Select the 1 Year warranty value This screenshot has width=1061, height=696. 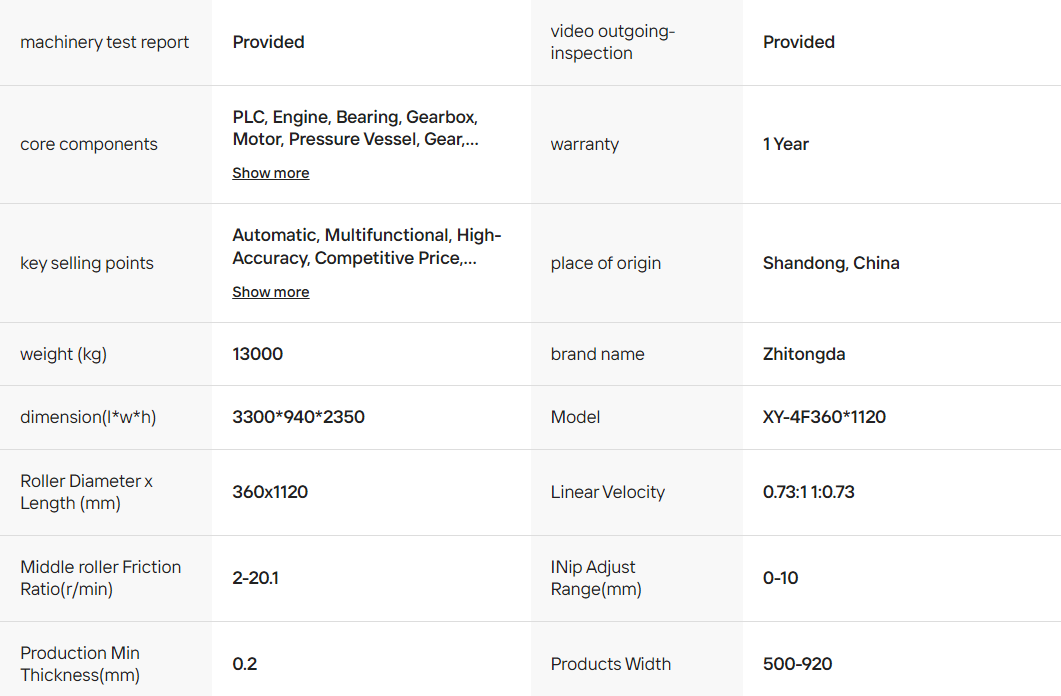coord(786,144)
